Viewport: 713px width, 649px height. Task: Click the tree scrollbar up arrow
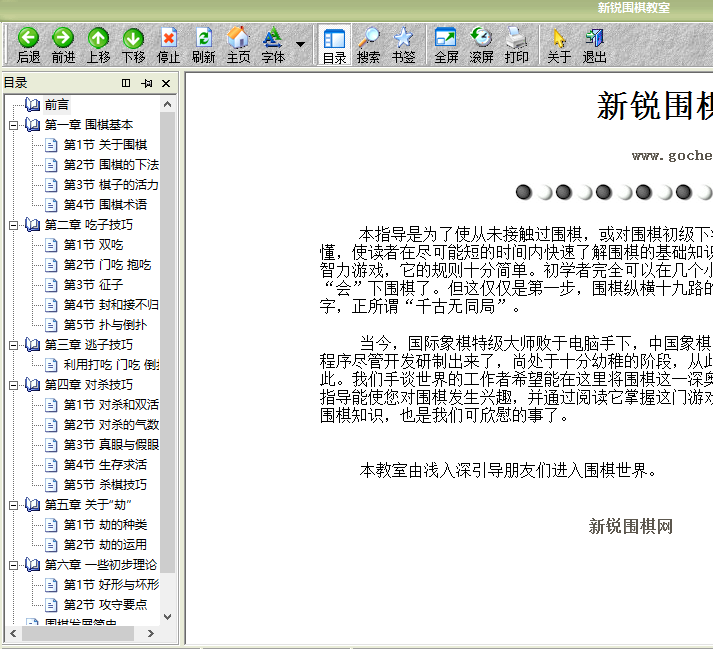coord(167,105)
